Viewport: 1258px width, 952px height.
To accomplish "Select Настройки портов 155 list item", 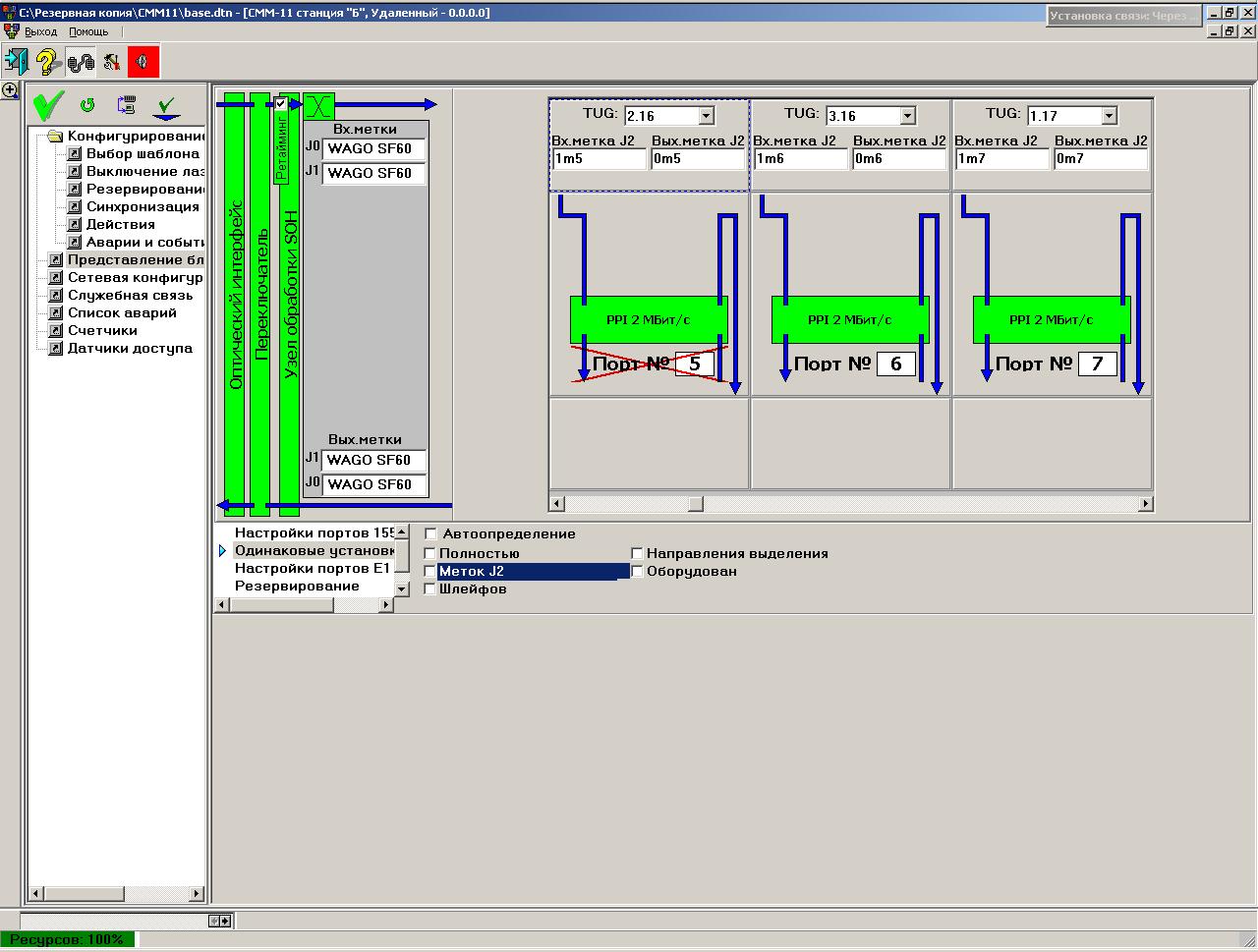I will 314,532.
